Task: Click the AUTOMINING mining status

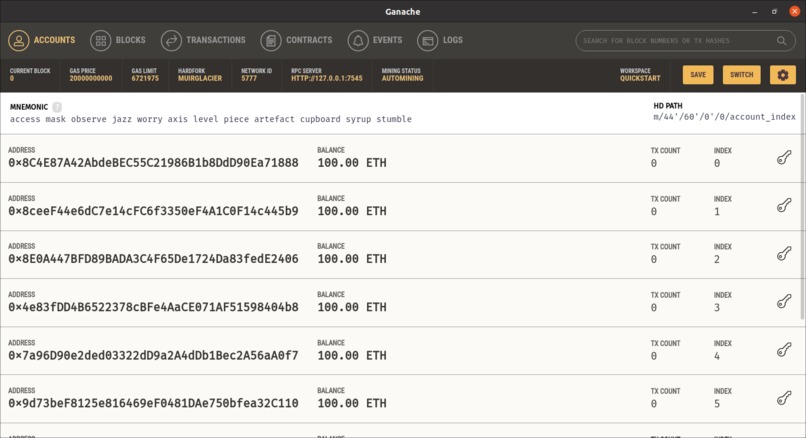Action: tap(402, 79)
